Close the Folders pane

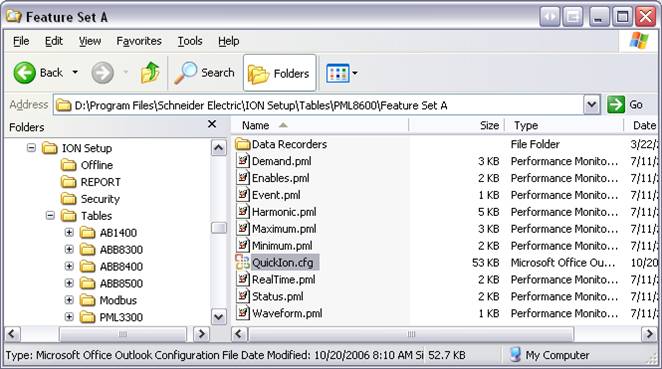(212, 124)
